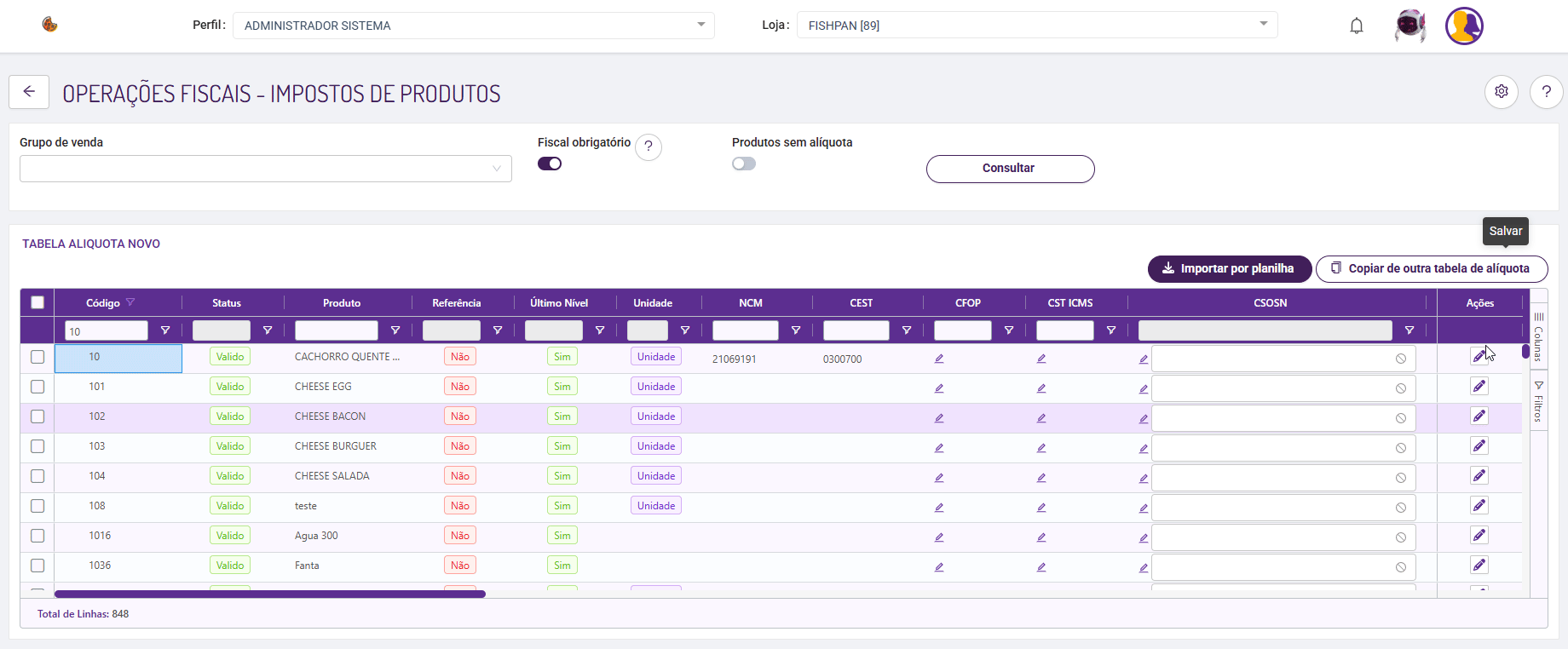Clear CSOSN field in row 10
Image resolution: width=1568 pixels, height=649 pixels.
pyautogui.click(x=1401, y=359)
